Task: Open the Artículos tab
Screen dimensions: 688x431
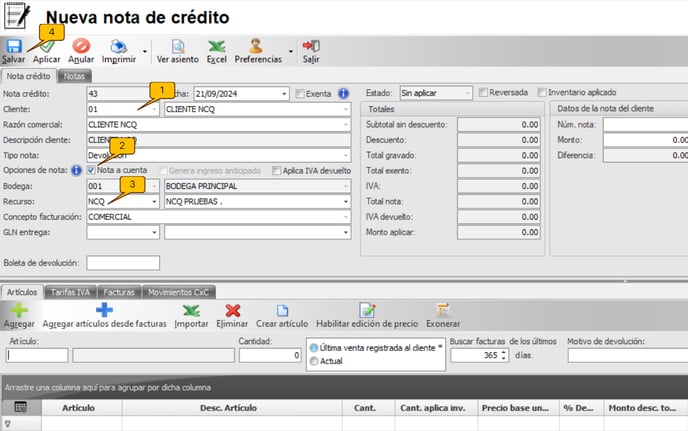Action: pos(22,292)
